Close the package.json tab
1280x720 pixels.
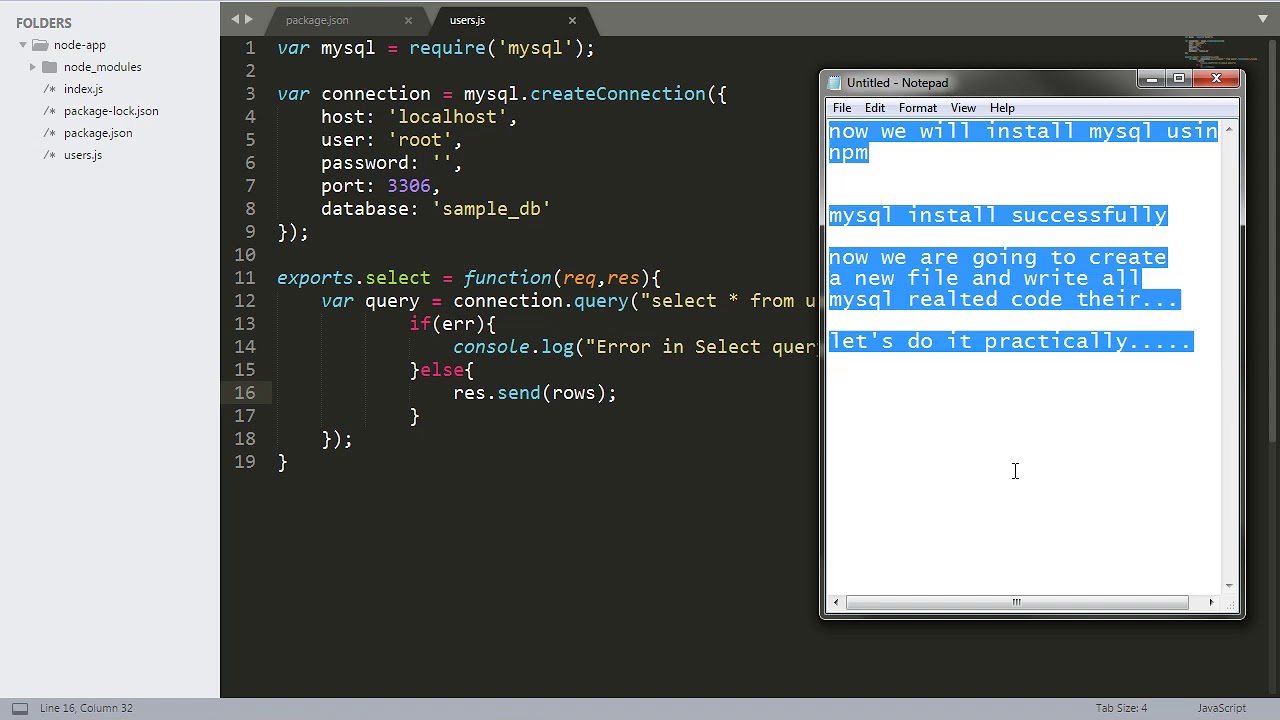(x=408, y=20)
